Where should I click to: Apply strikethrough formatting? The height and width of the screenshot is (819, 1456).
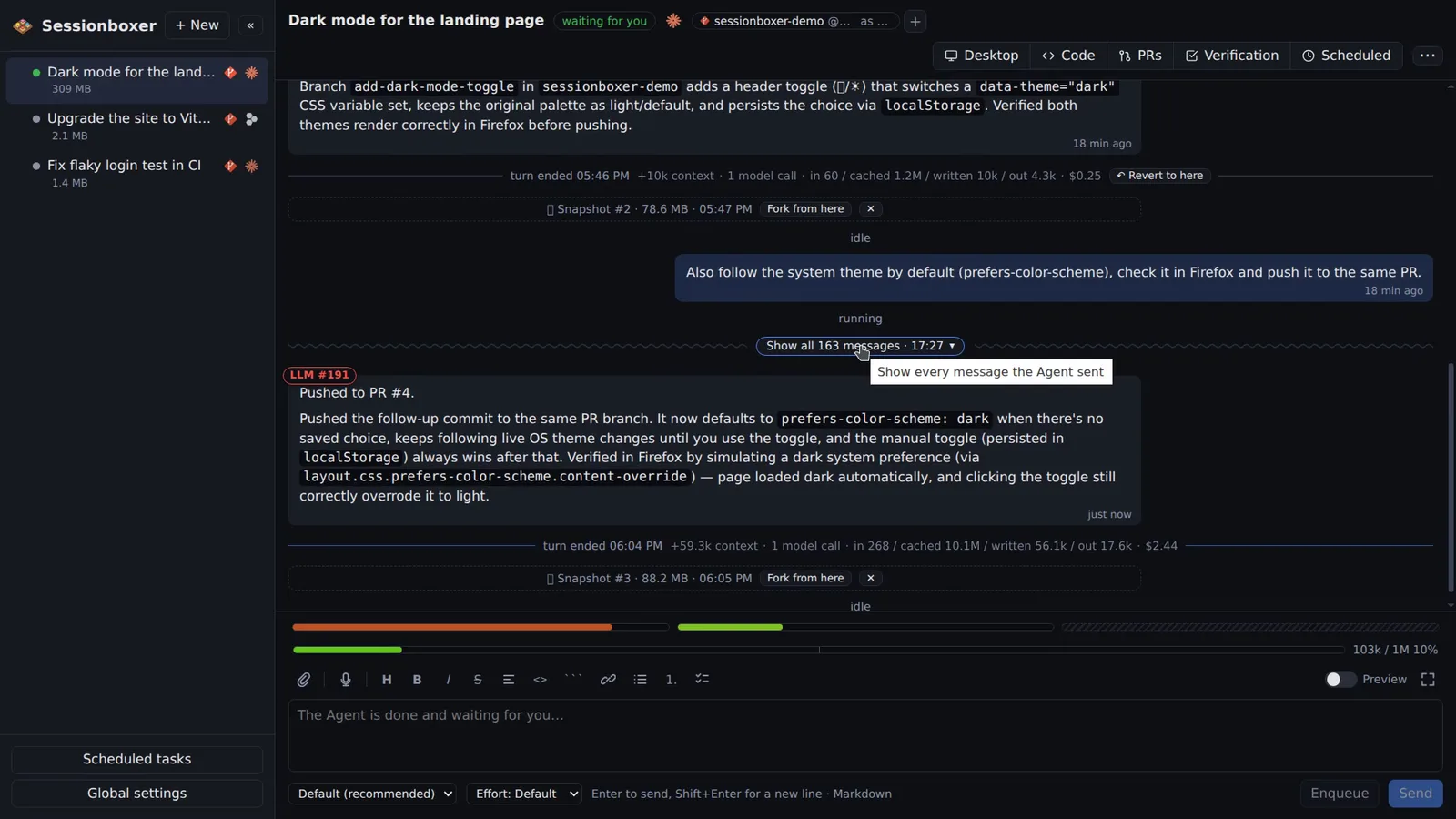(478, 680)
